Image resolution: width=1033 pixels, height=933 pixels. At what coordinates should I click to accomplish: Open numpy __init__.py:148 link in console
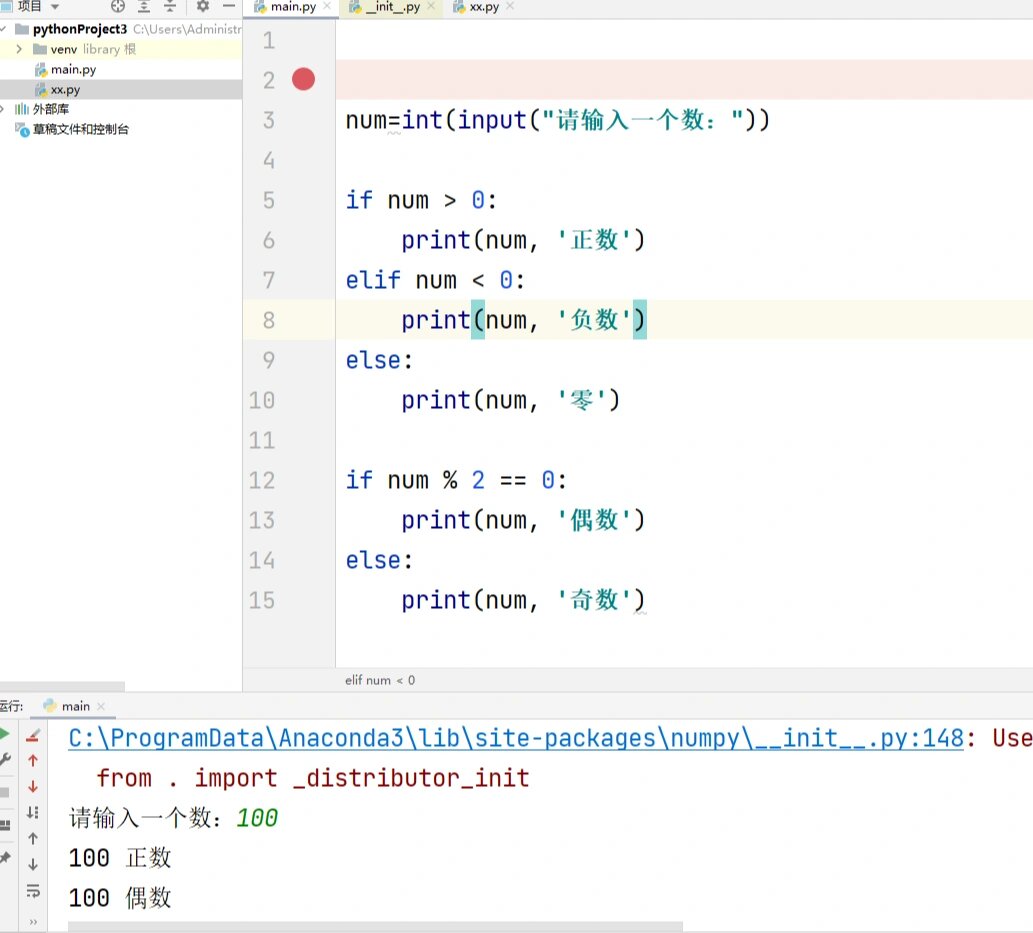(x=516, y=738)
